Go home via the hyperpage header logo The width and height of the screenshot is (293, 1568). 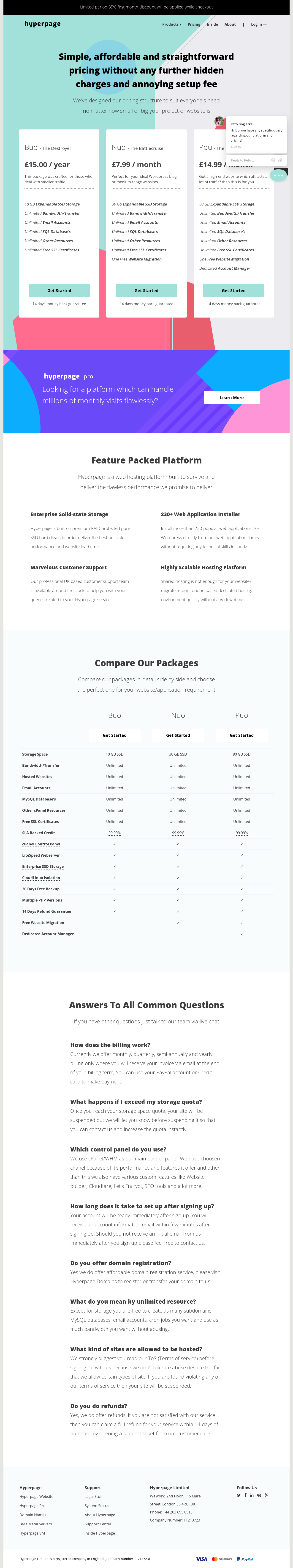tap(43, 24)
